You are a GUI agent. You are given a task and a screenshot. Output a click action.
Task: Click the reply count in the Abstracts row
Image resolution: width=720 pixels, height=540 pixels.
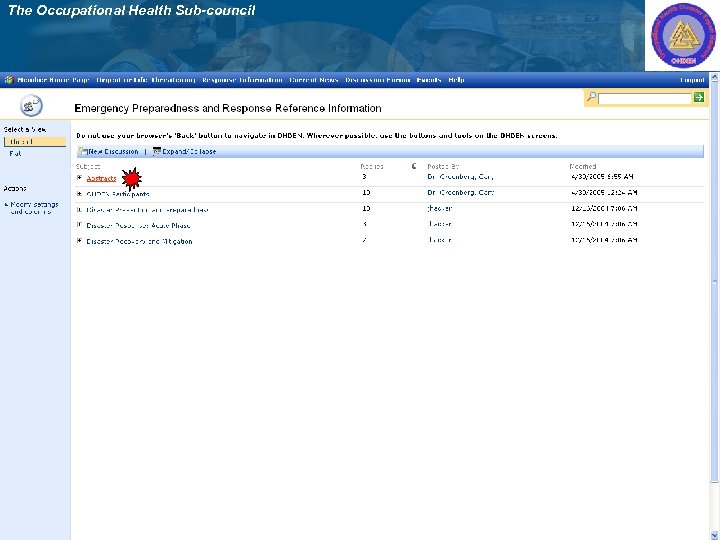point(364,176)
